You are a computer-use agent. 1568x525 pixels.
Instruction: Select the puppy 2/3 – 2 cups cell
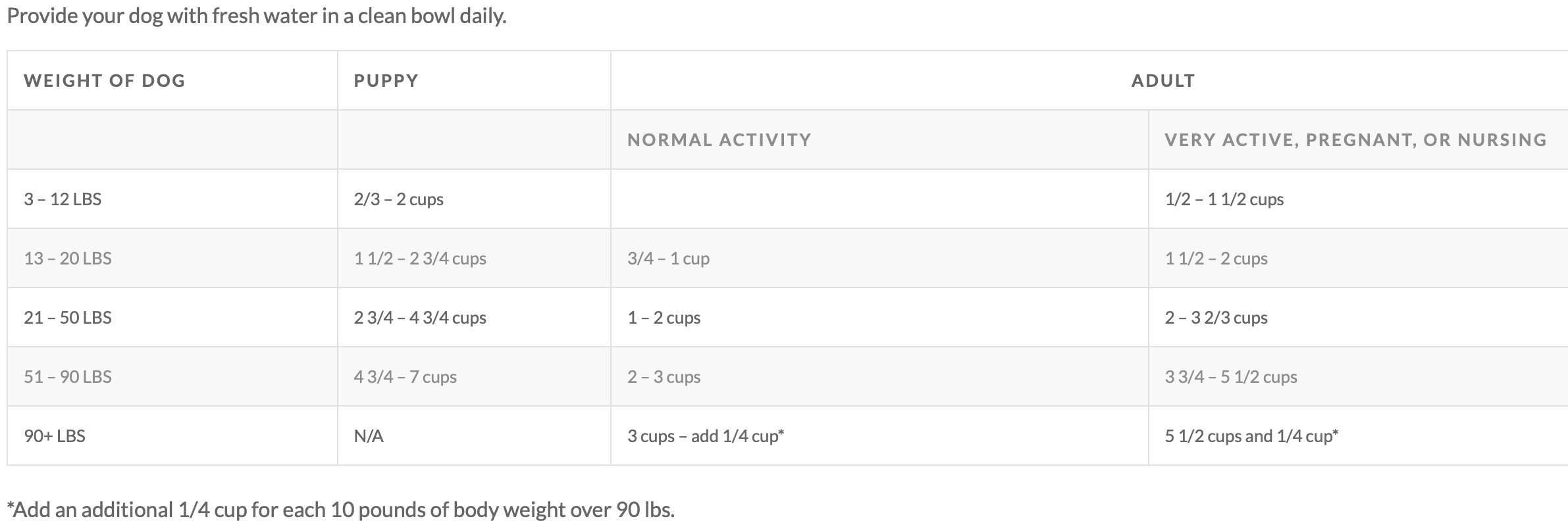[398, 199]
